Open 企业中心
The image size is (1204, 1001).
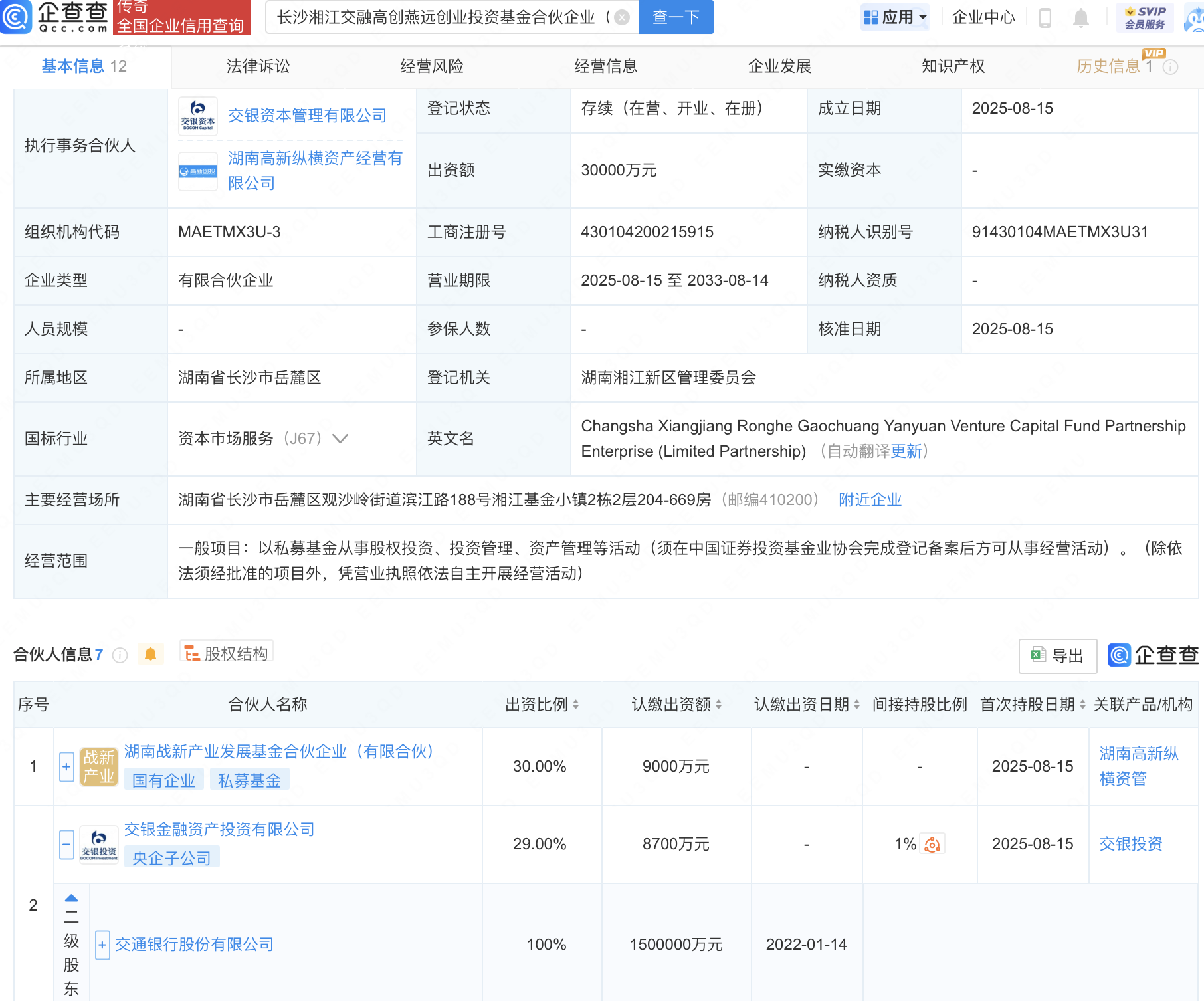coord(983,17)
